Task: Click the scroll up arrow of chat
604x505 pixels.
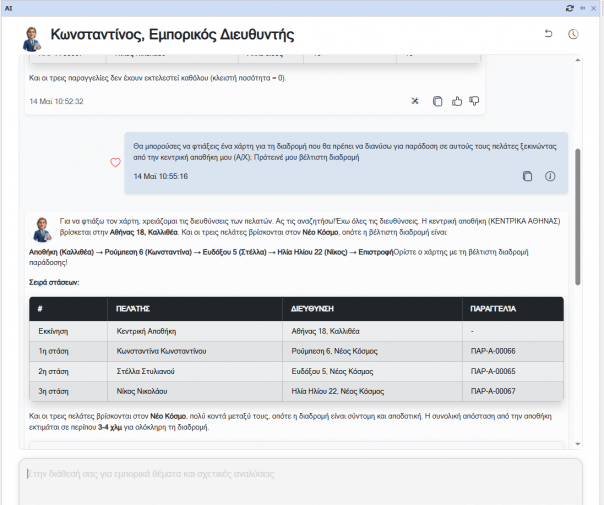Action: pos(577,60)
